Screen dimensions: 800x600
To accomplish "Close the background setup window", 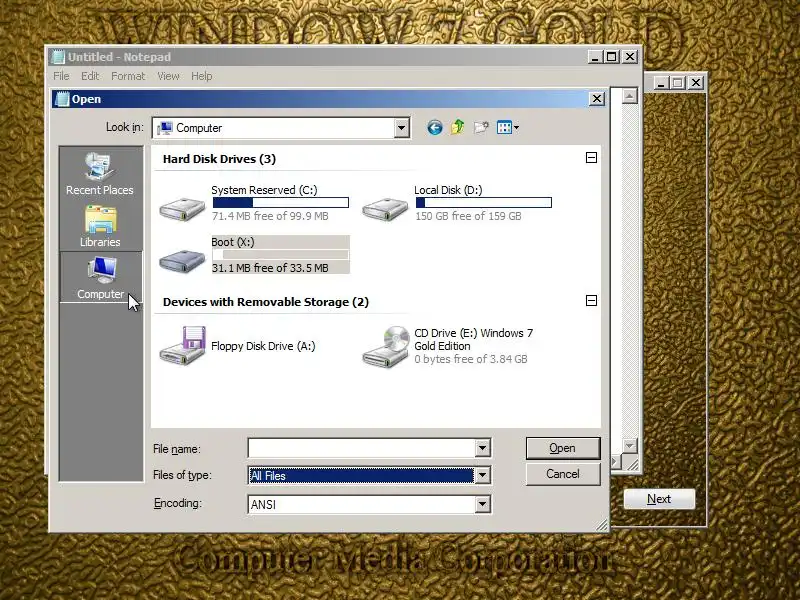I will click(x=695, y=83).
